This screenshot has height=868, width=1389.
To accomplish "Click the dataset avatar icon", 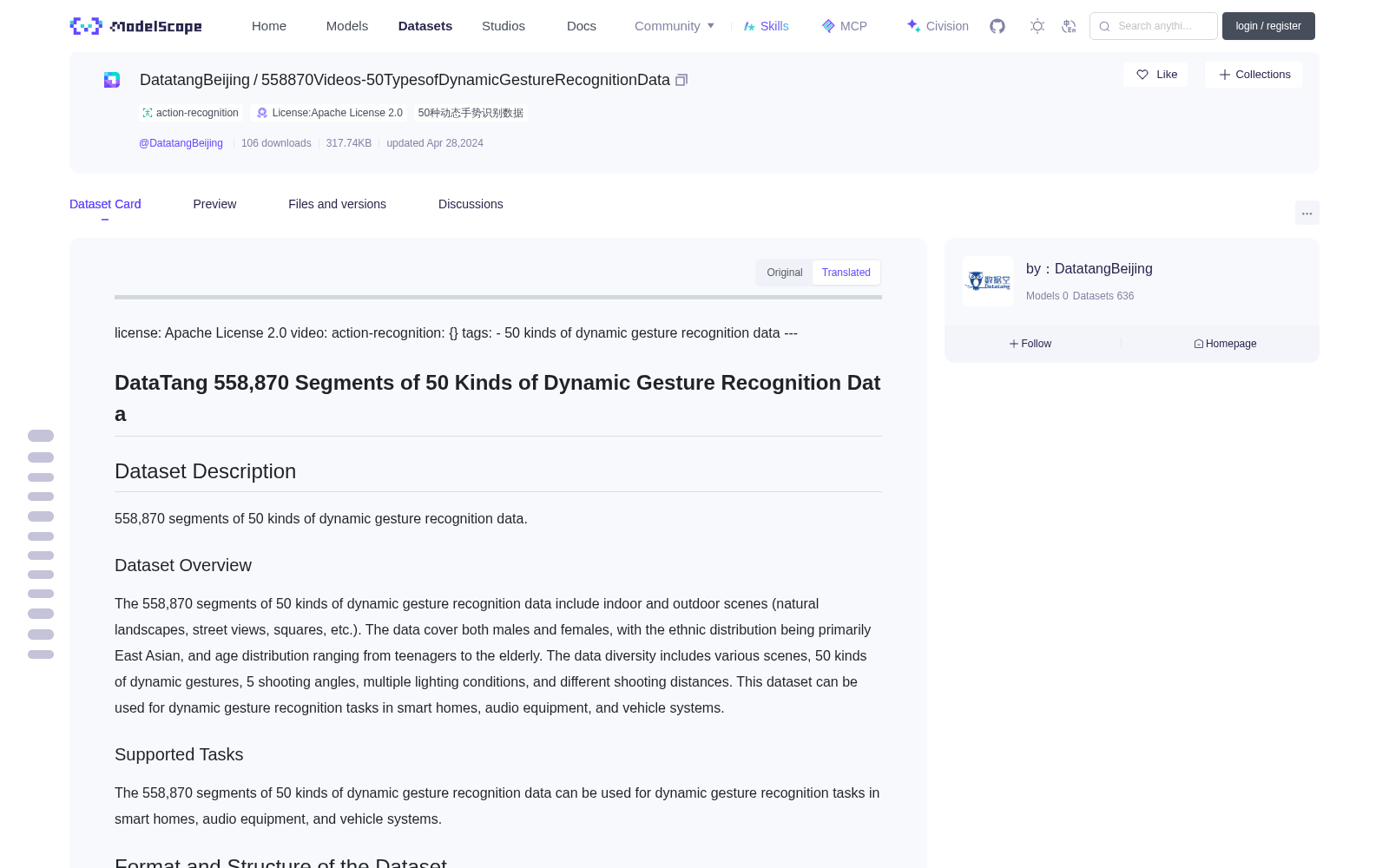I will pyautogui.click(x=112, y=80).
